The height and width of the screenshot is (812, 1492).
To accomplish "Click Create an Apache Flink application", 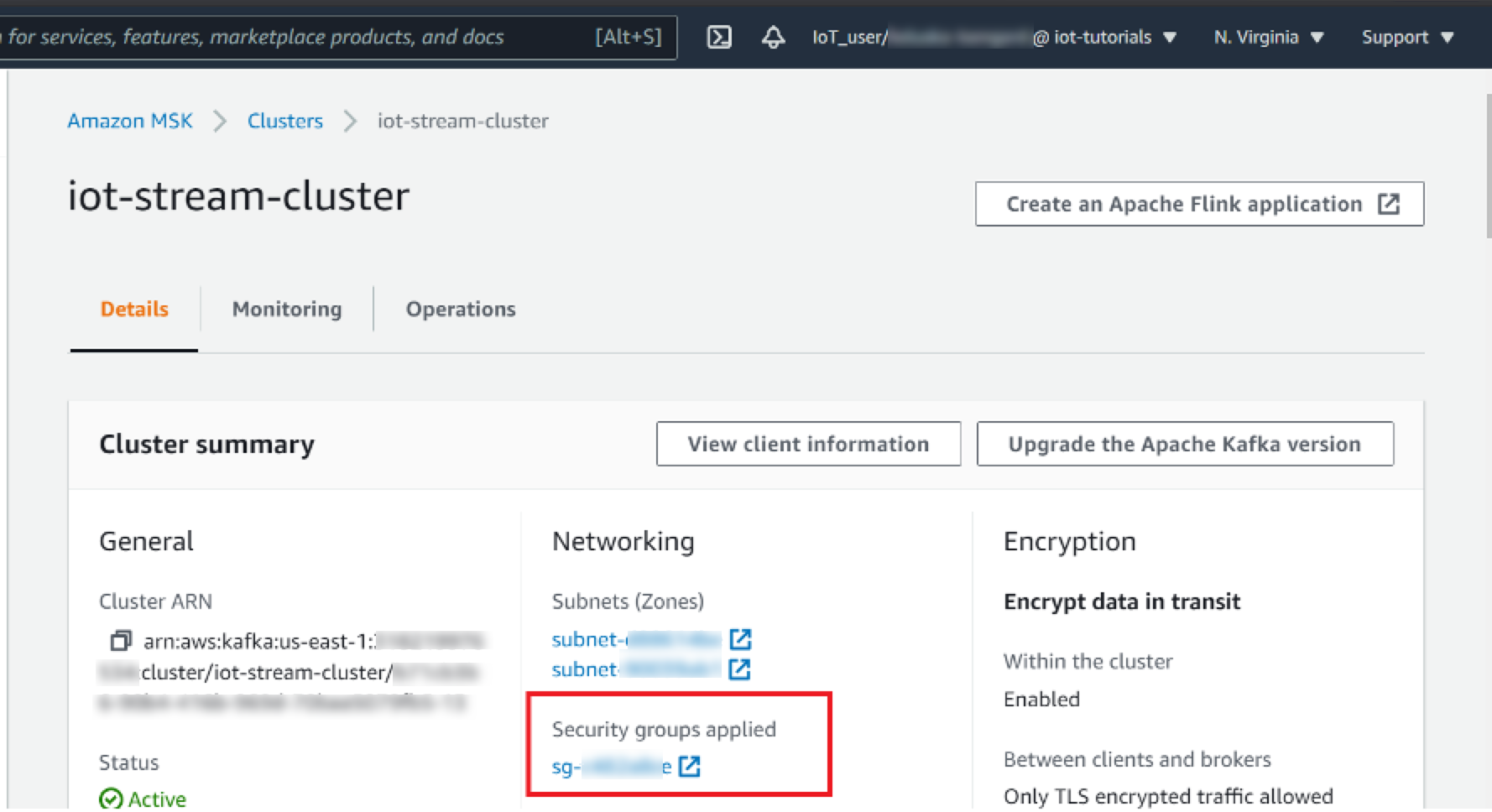I will click(x=1199, y=204).
